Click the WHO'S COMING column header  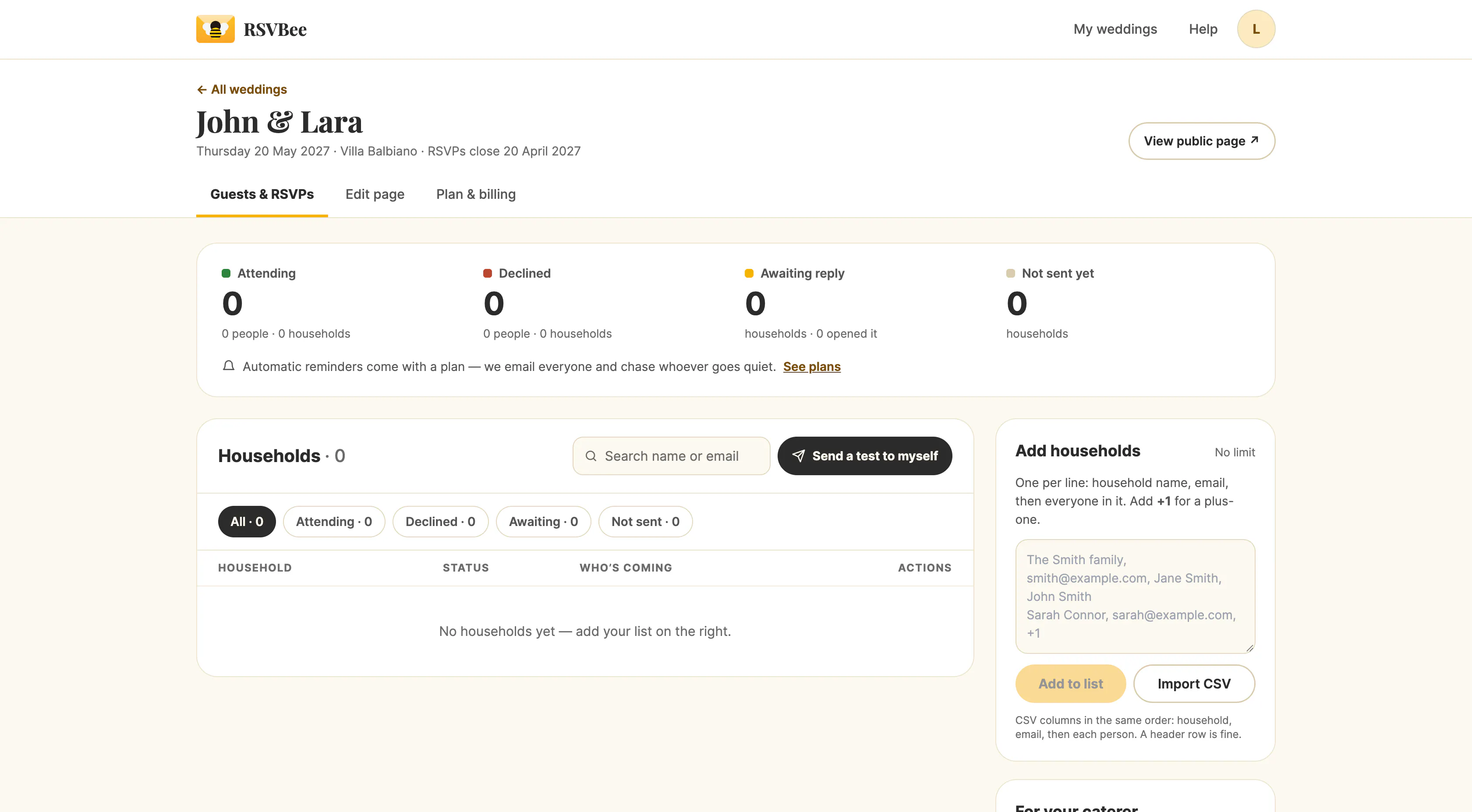coord(626,568)
